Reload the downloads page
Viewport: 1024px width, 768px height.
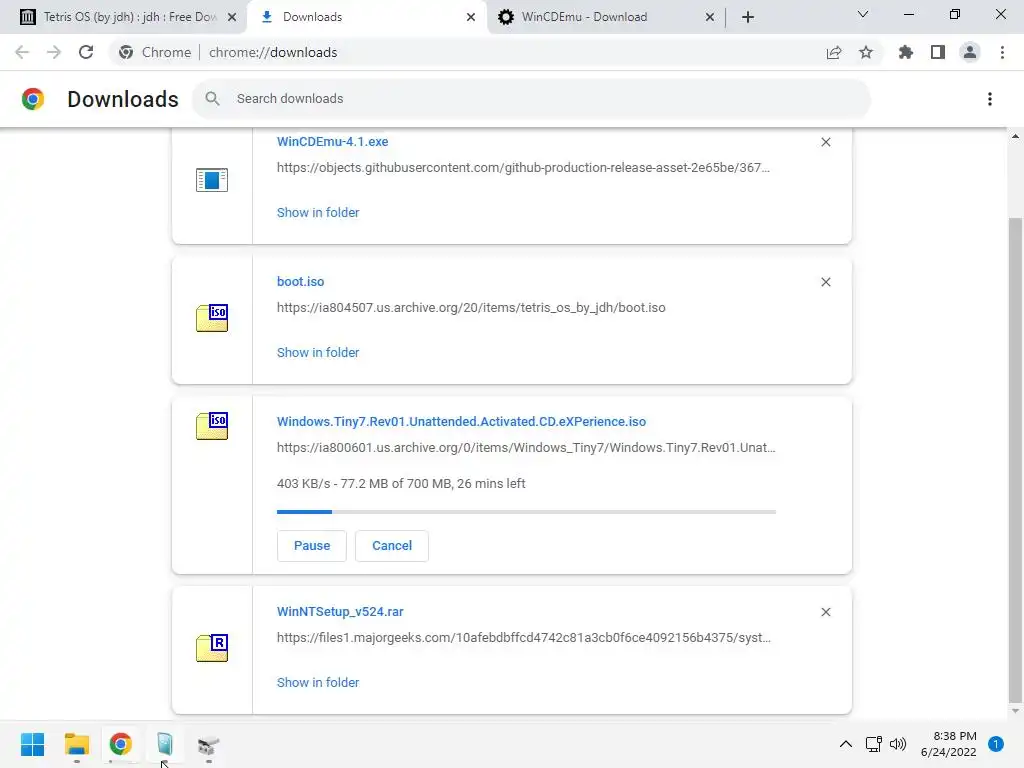pyautogui.click(x=86, y=52)
